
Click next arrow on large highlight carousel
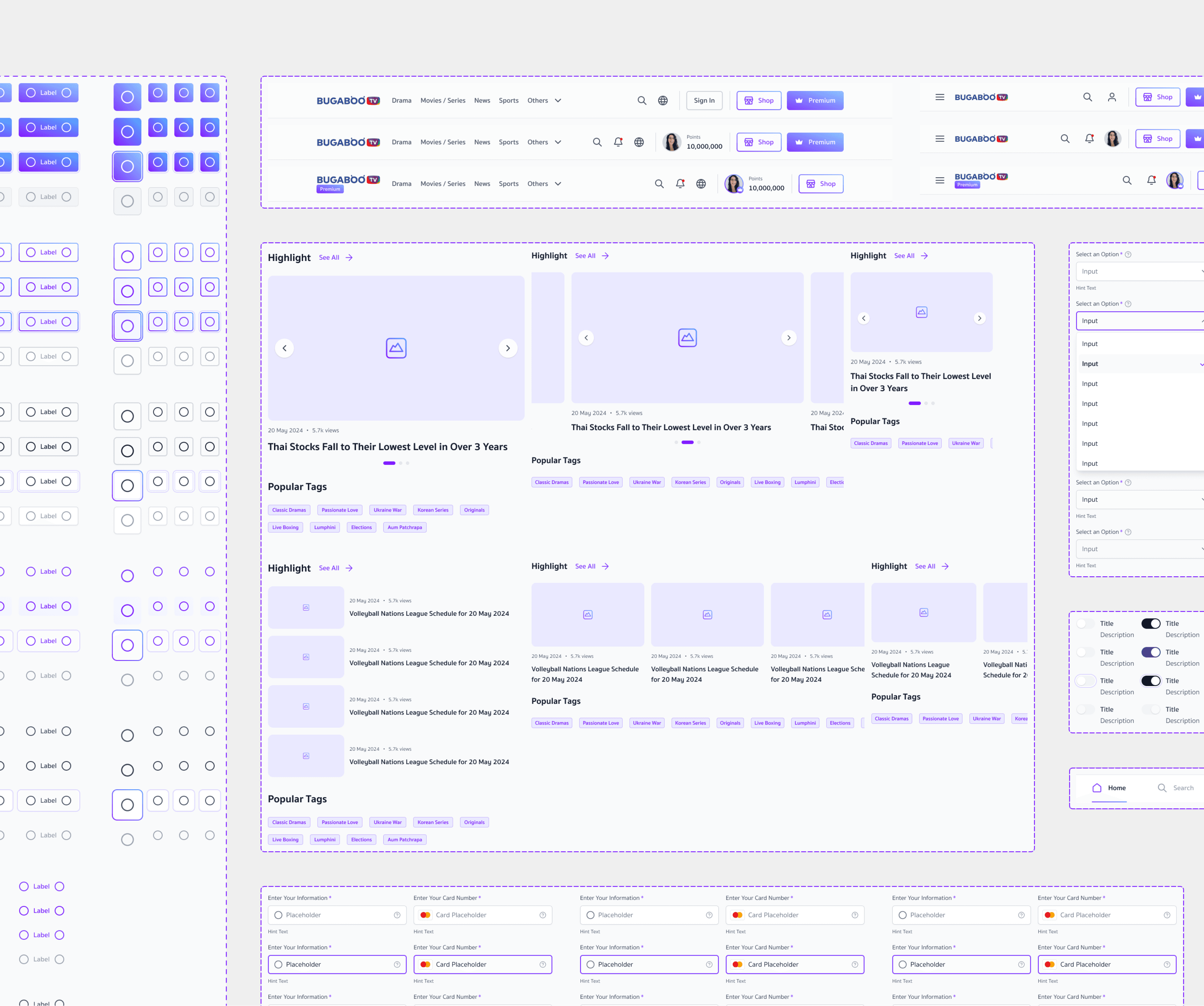tap(507, 348)
